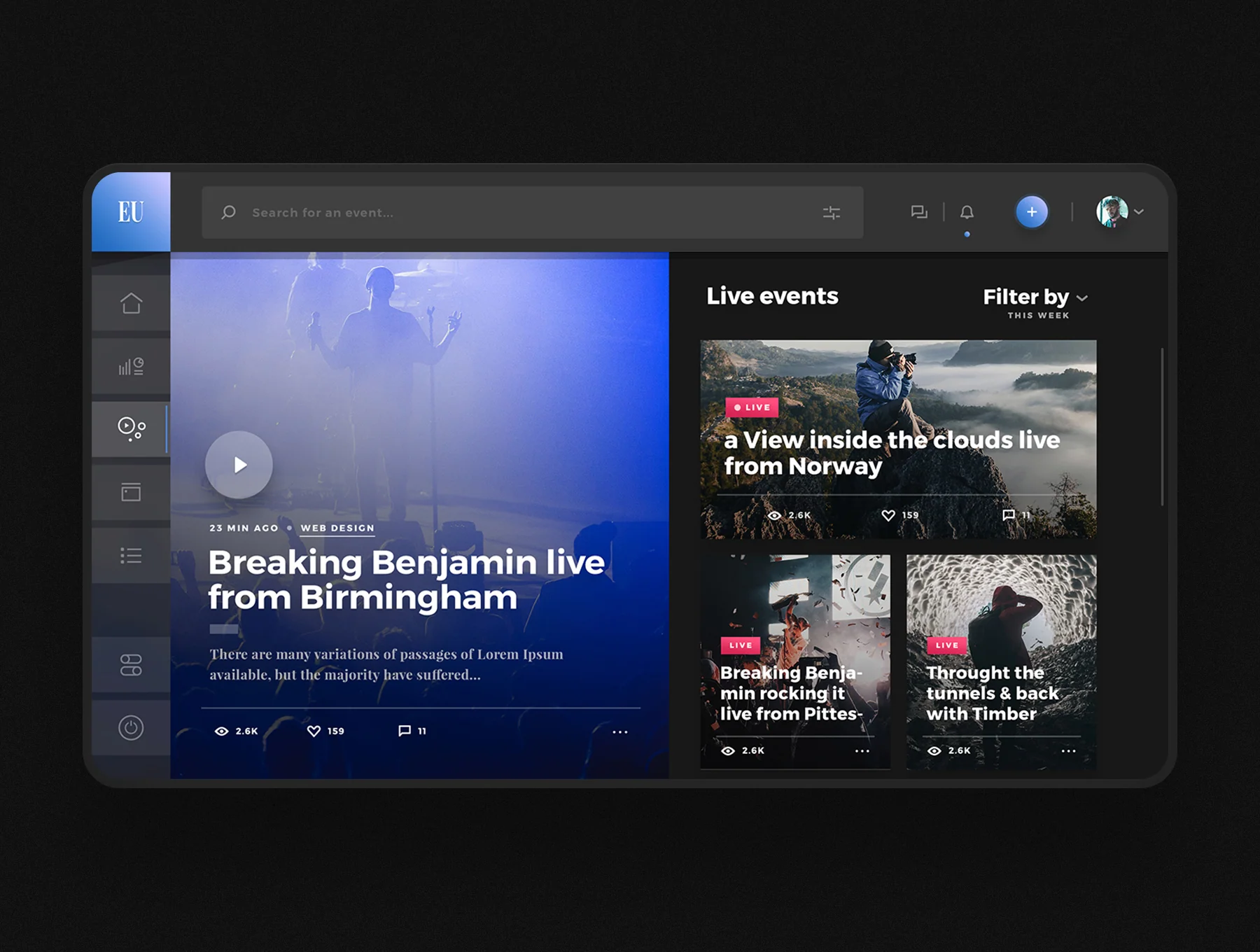Click the THIS WEEK filter label
Viewport: 1260px width, 952px height.
[x=1038, y=316]
